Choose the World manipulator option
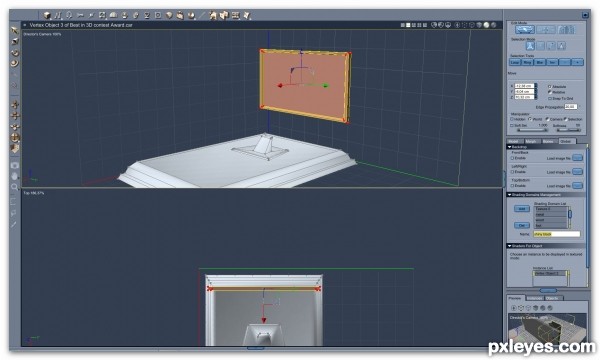 coord(530,119)
